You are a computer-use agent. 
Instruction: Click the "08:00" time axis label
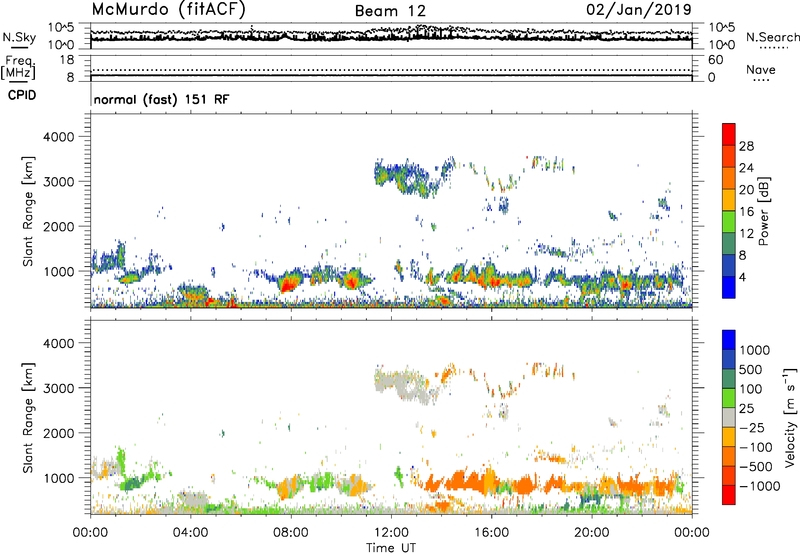coord(291,533)
